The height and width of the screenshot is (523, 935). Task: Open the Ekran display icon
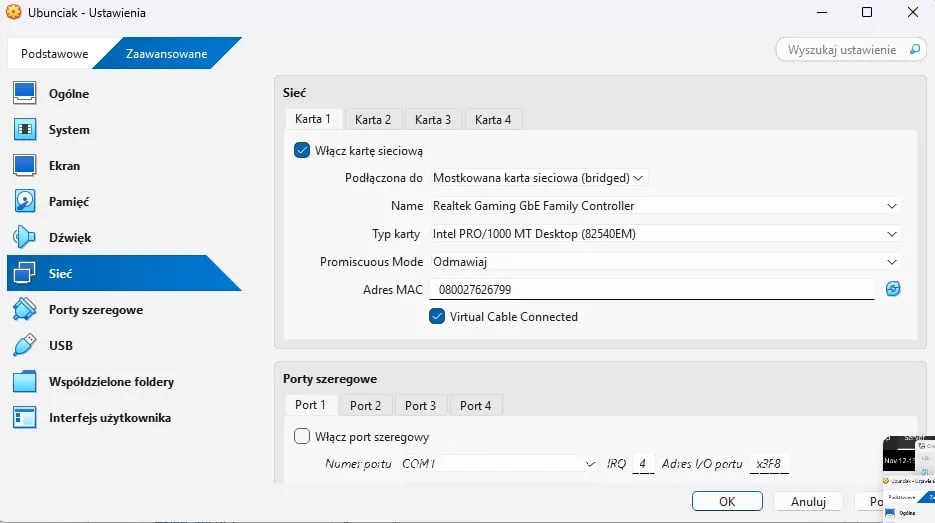(x=24, y=165)
